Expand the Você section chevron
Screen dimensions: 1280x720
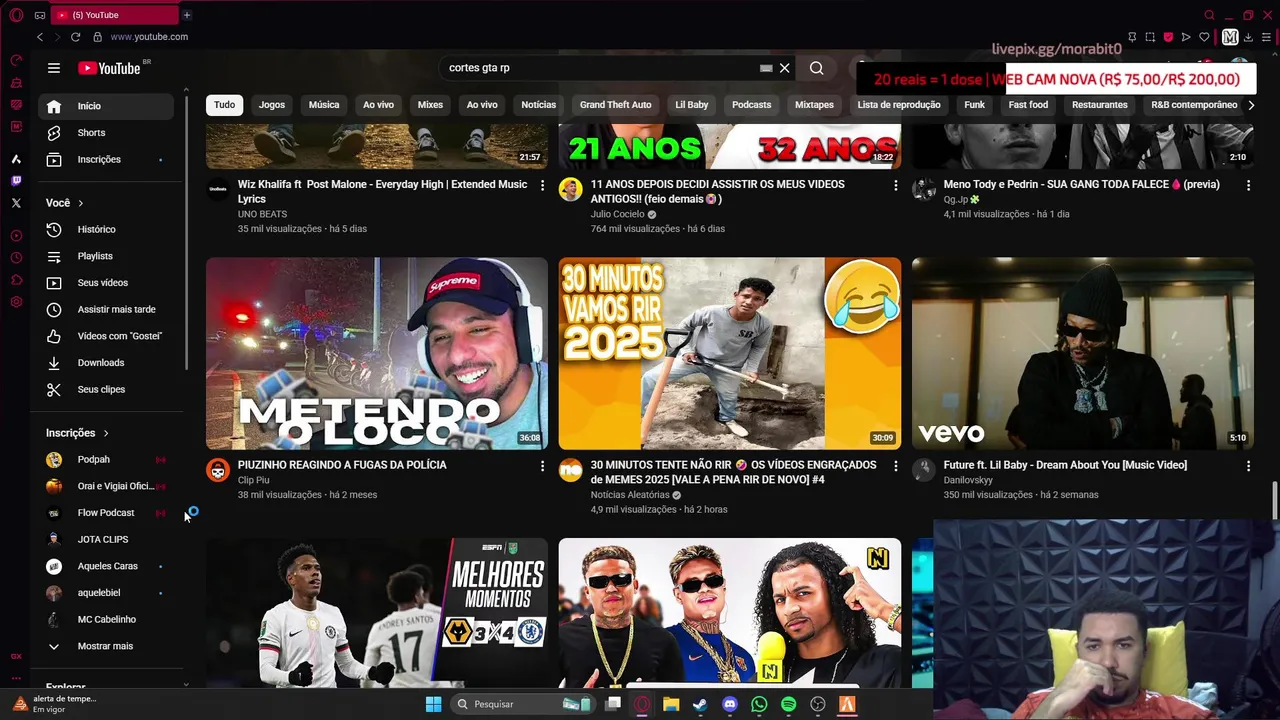pos(81,203)
